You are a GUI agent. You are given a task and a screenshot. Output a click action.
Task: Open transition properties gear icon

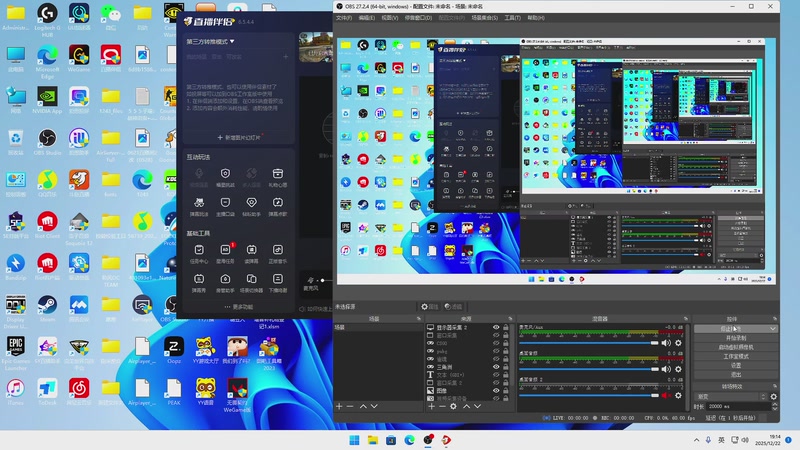(x=773, y=396)
